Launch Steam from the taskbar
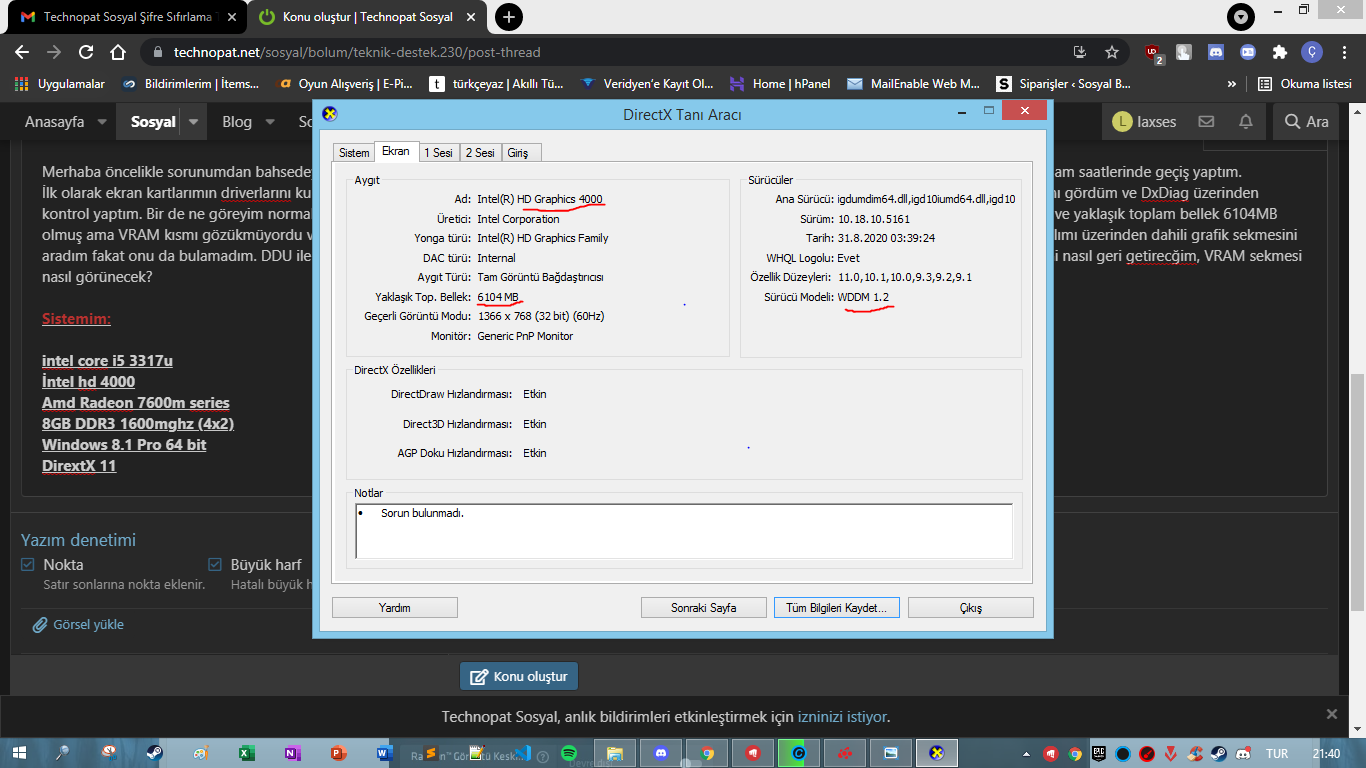Image resolution: width=1366 pixels, height=768 pixels. pyautogui.click(x=155, y=753)
